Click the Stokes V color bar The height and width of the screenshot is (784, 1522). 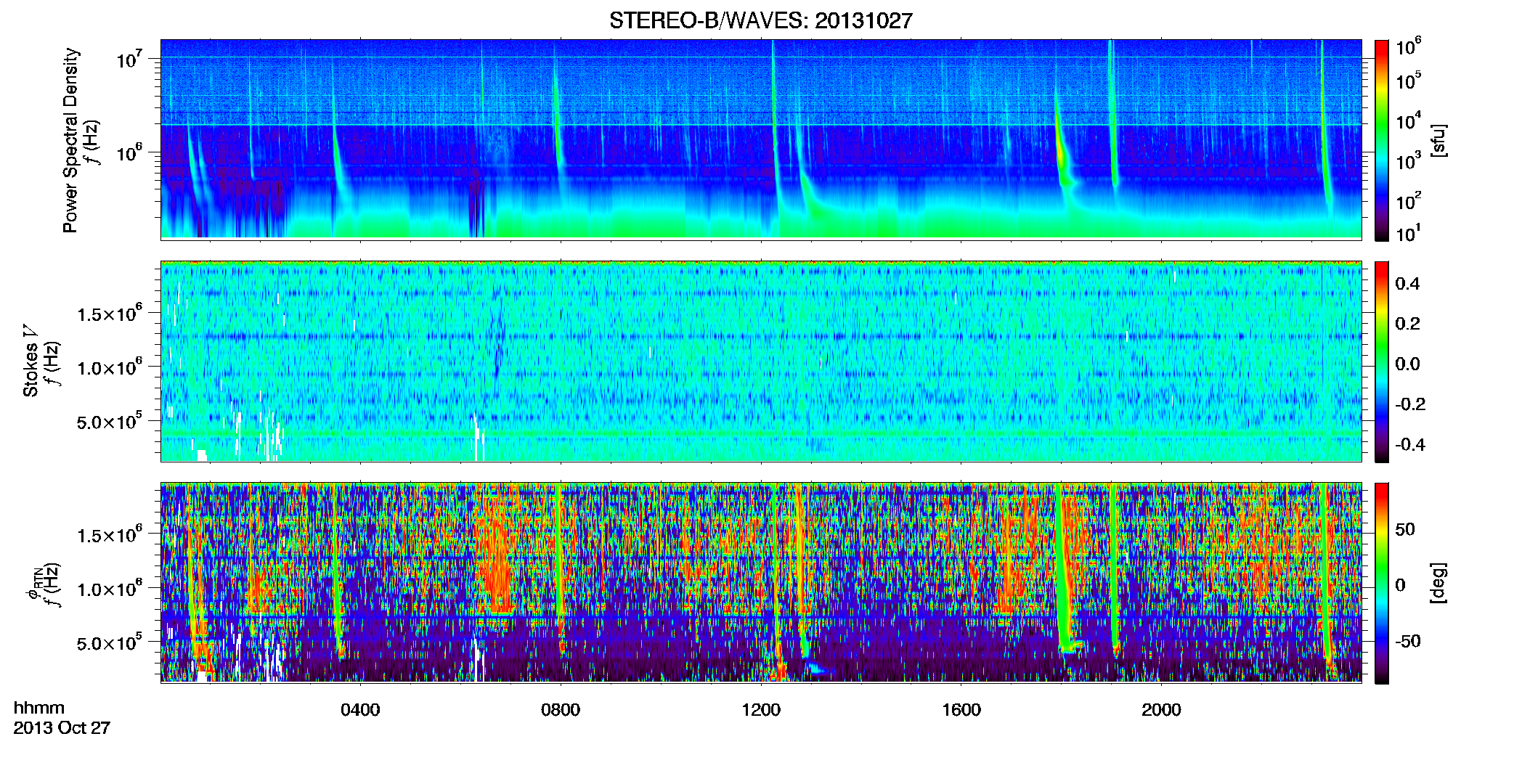(1382, 362)
